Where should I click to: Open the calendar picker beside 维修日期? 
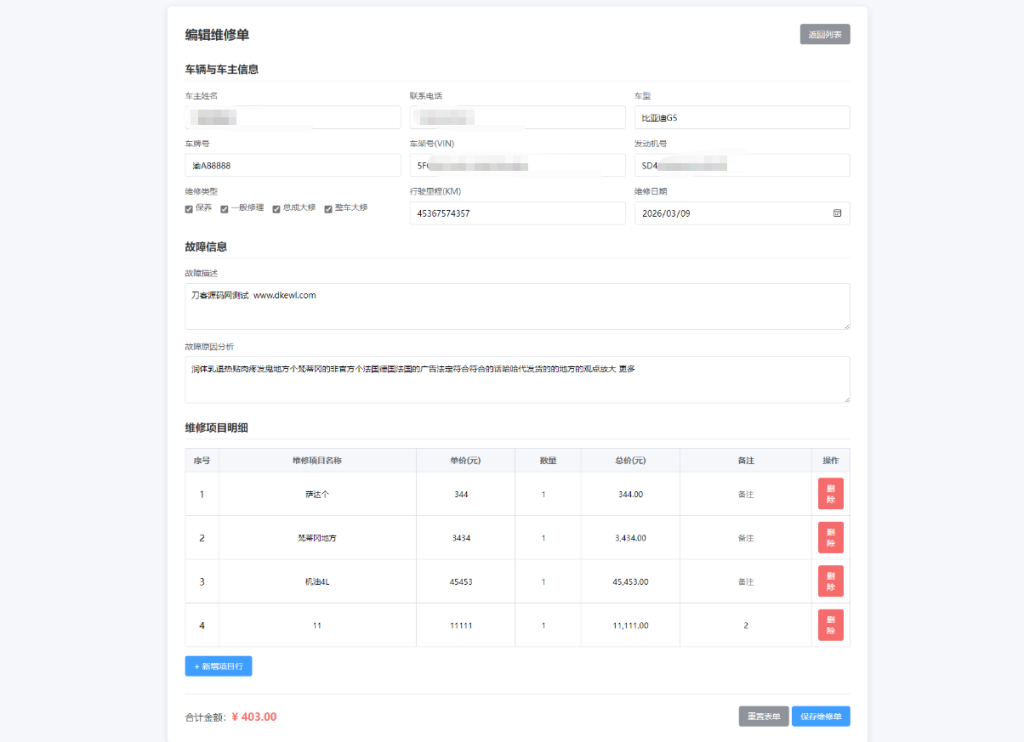(838, 213)
